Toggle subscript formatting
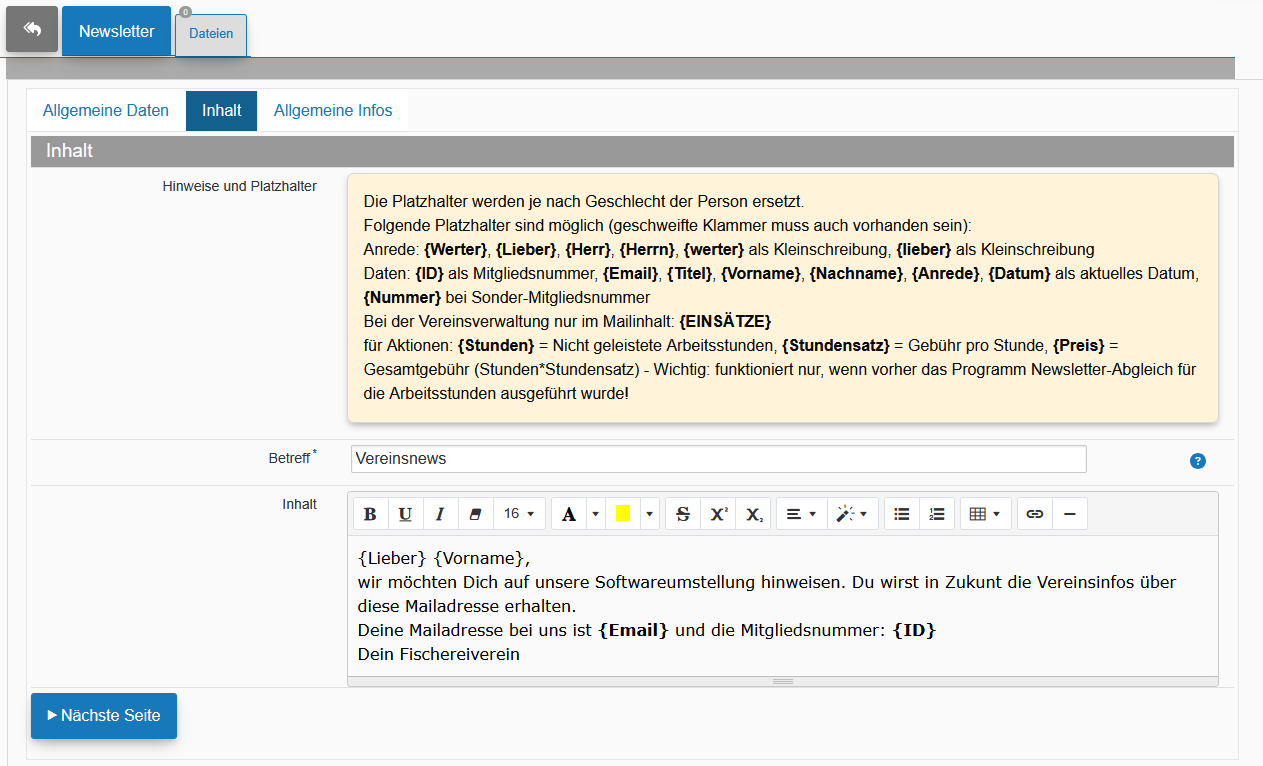 (754, 514)
